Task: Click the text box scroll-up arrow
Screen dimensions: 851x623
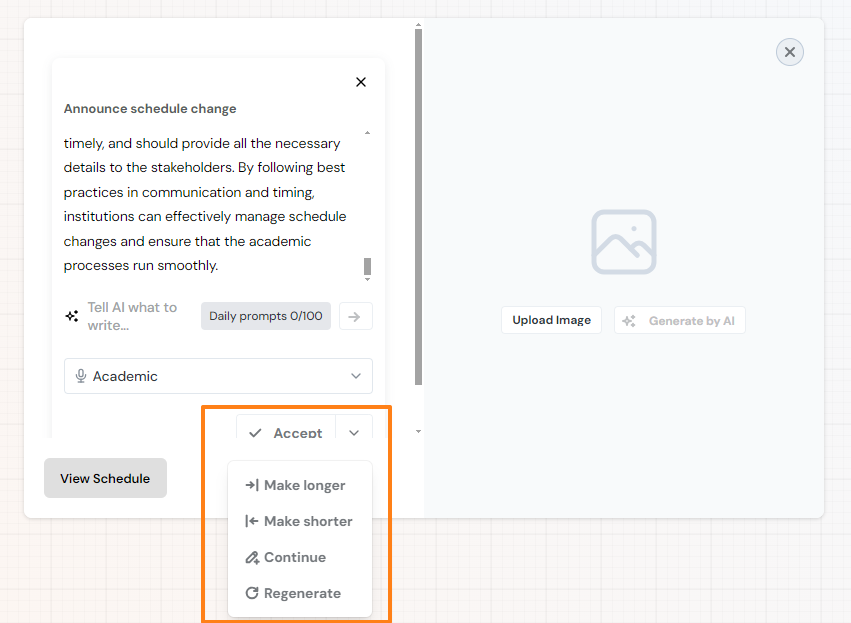Action: [367, 133]
